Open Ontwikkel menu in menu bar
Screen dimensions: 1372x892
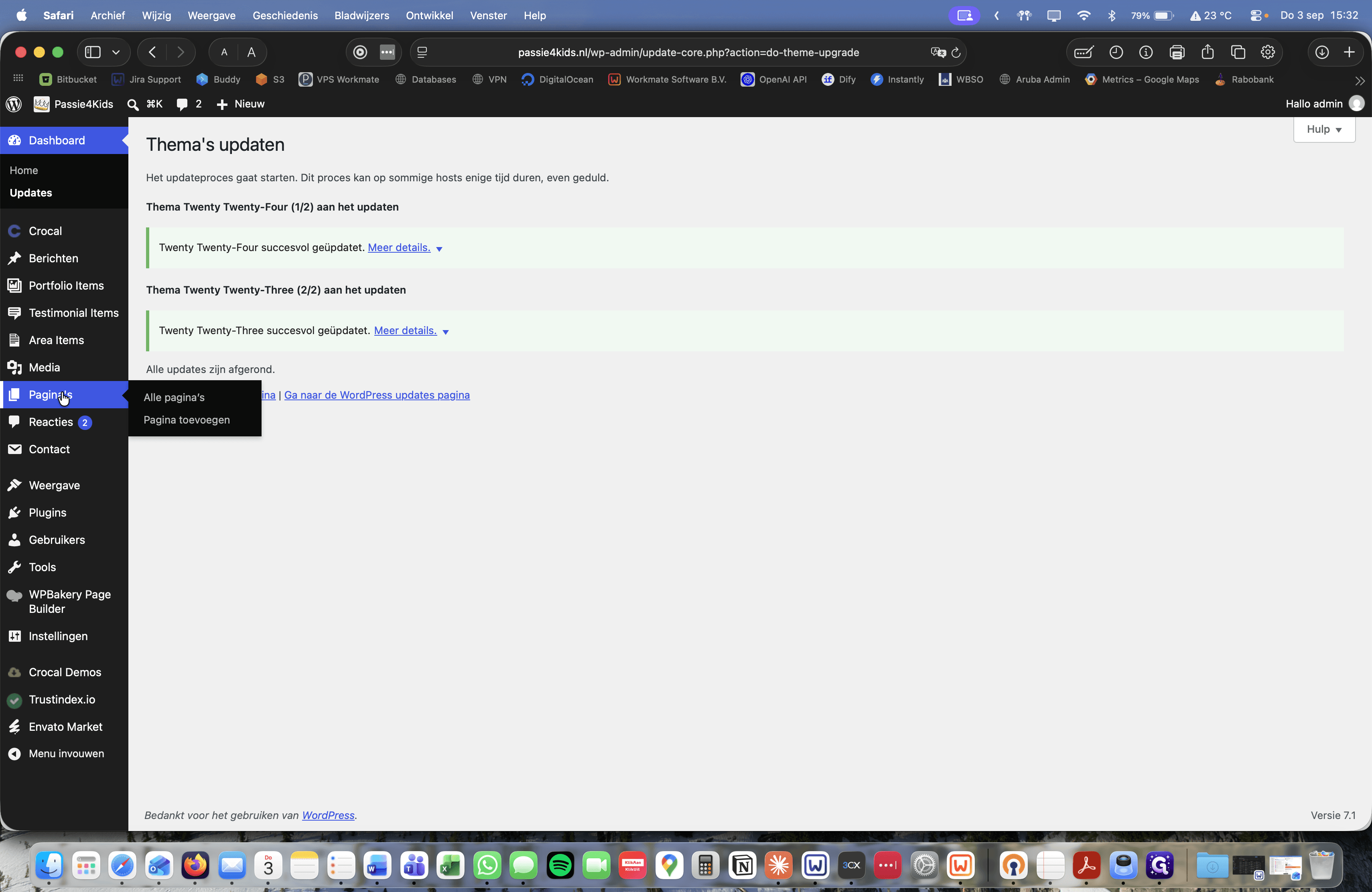pyautogui.click(x=430, y=16)
